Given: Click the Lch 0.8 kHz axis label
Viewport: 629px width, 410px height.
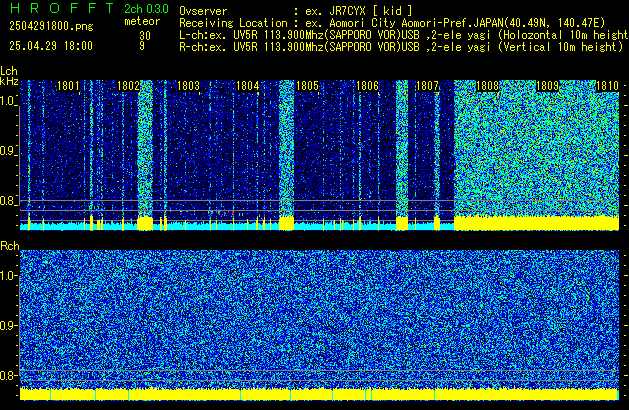Looking at the screenshot, I should pyautogui.click(x=8, y=201).
